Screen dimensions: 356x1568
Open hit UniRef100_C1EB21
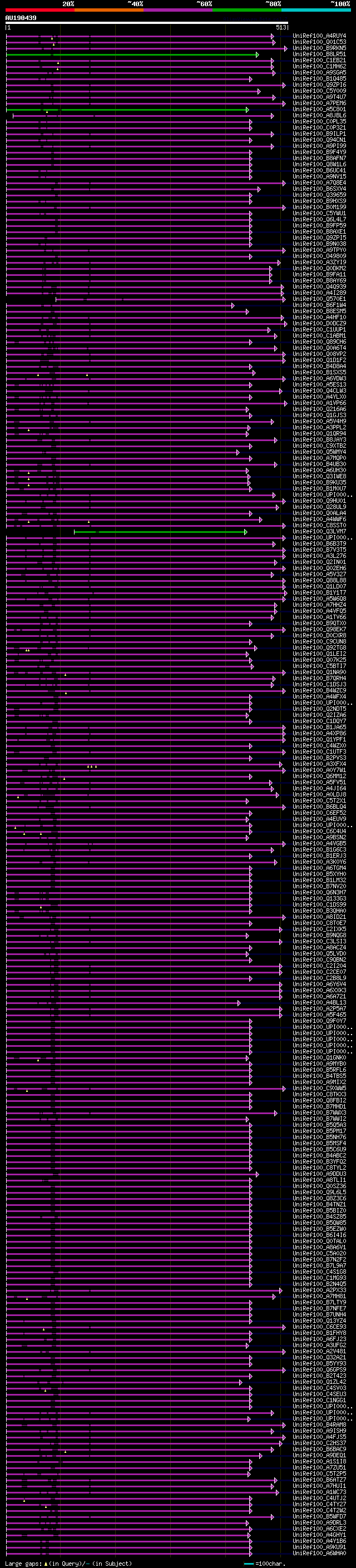coord(319,61)
